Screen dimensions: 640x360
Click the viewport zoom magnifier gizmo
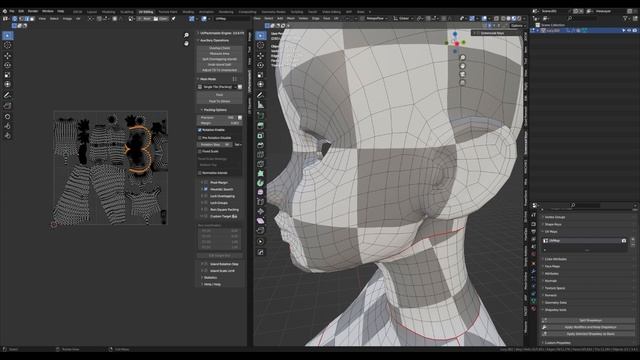click(462, 58)
